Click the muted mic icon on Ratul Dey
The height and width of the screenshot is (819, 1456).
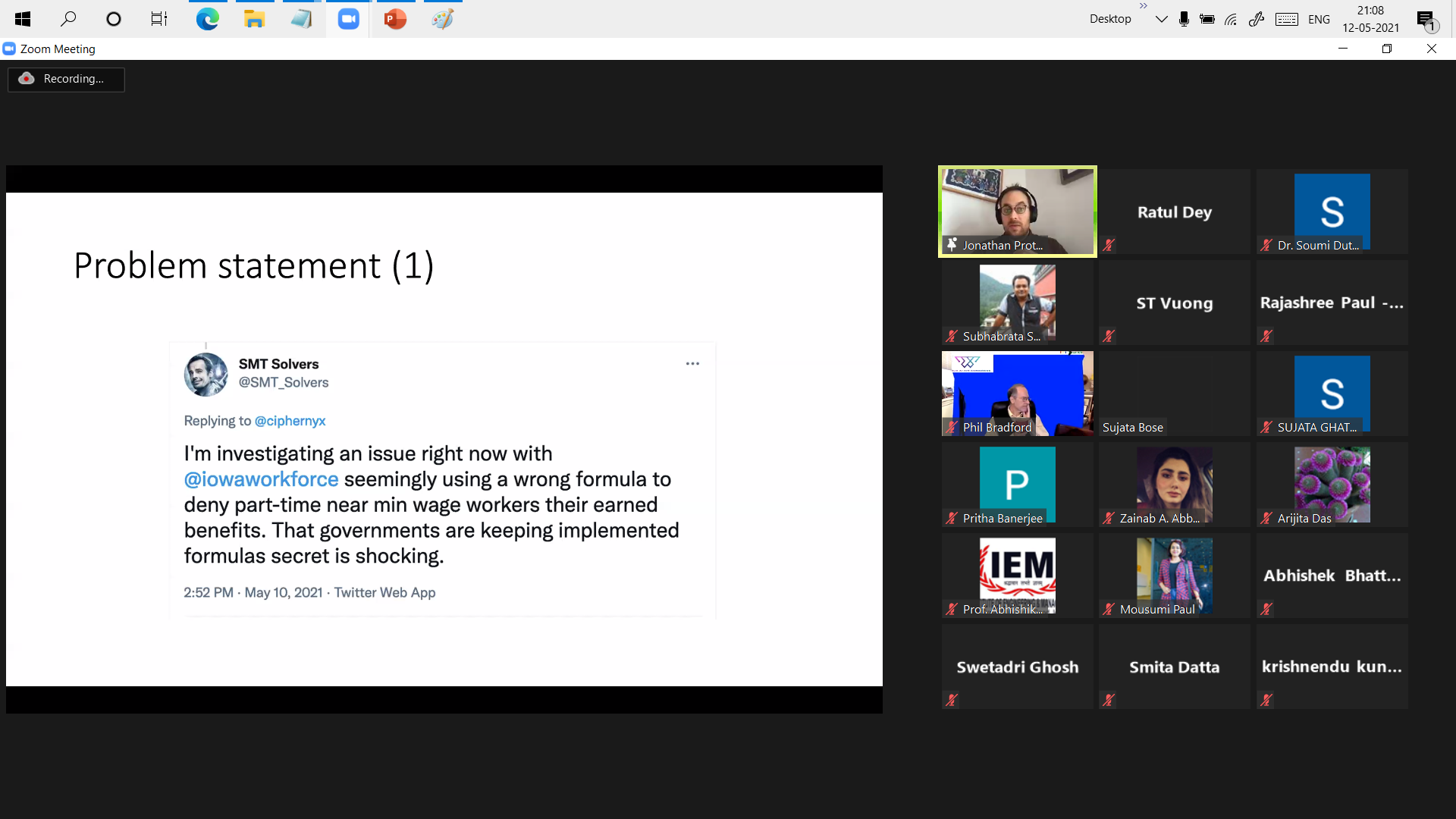coord(1109,245)
